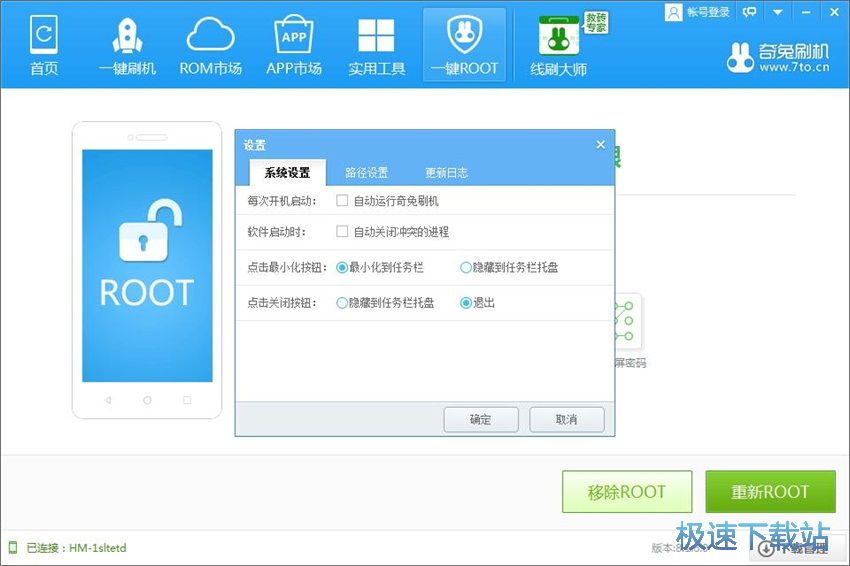This screenshot has width=850, height=566.
Task: Confirm settings with 确定 button
Action: (481, 420)
